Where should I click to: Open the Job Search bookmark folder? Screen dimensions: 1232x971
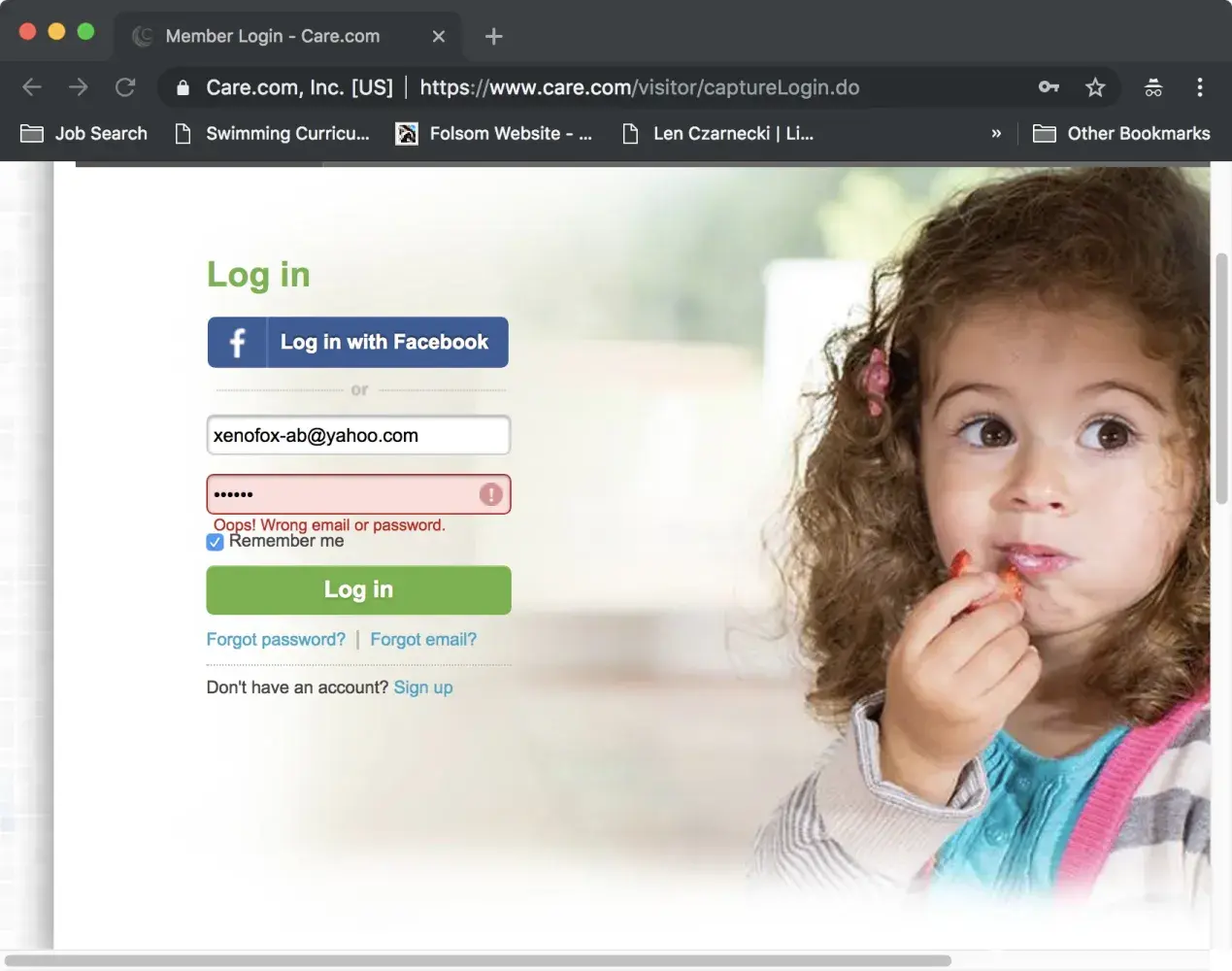83,133
